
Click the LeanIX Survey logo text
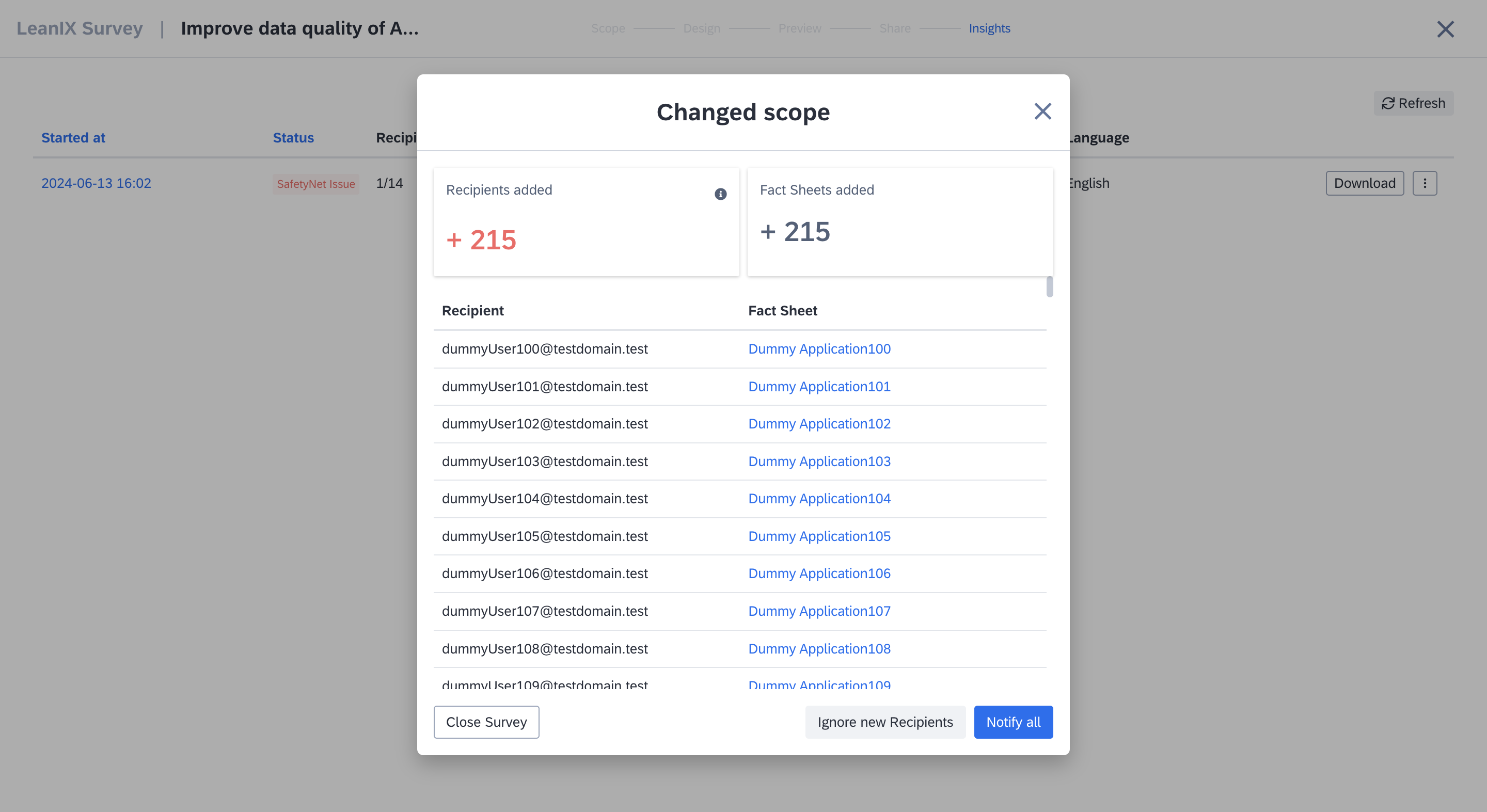[x=79, y=27]
